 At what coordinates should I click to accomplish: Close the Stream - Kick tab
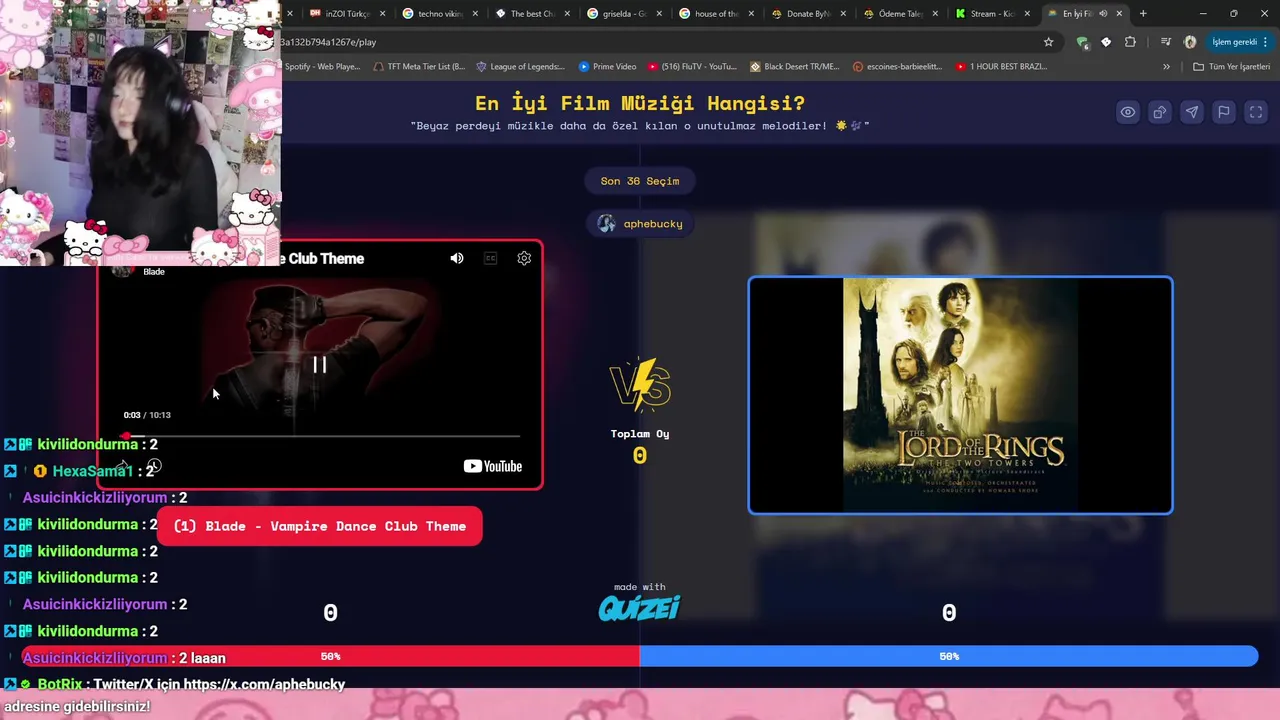coord(1027,14)
